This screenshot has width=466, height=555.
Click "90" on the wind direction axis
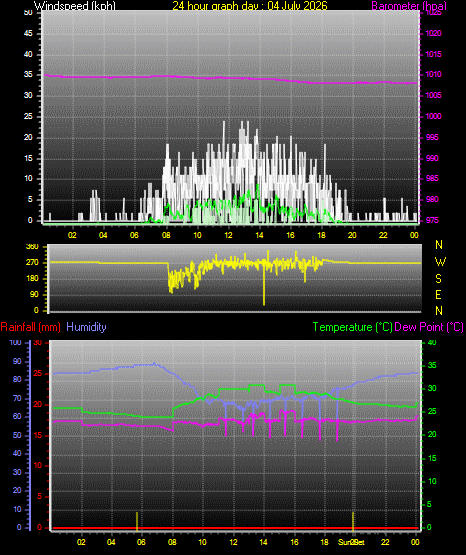pos(34,294)
